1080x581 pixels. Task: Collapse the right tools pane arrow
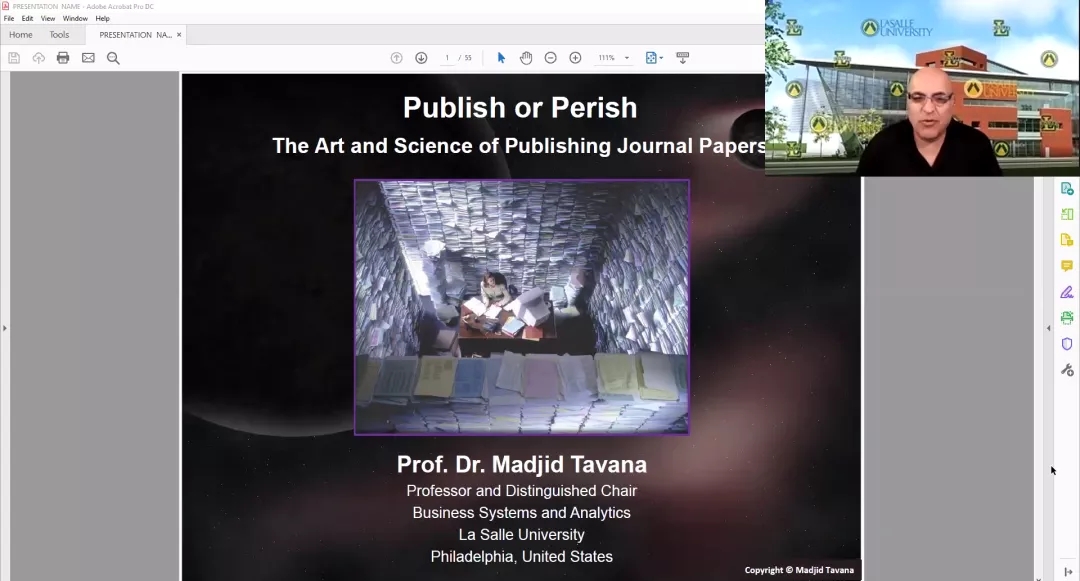point(1048,328)
